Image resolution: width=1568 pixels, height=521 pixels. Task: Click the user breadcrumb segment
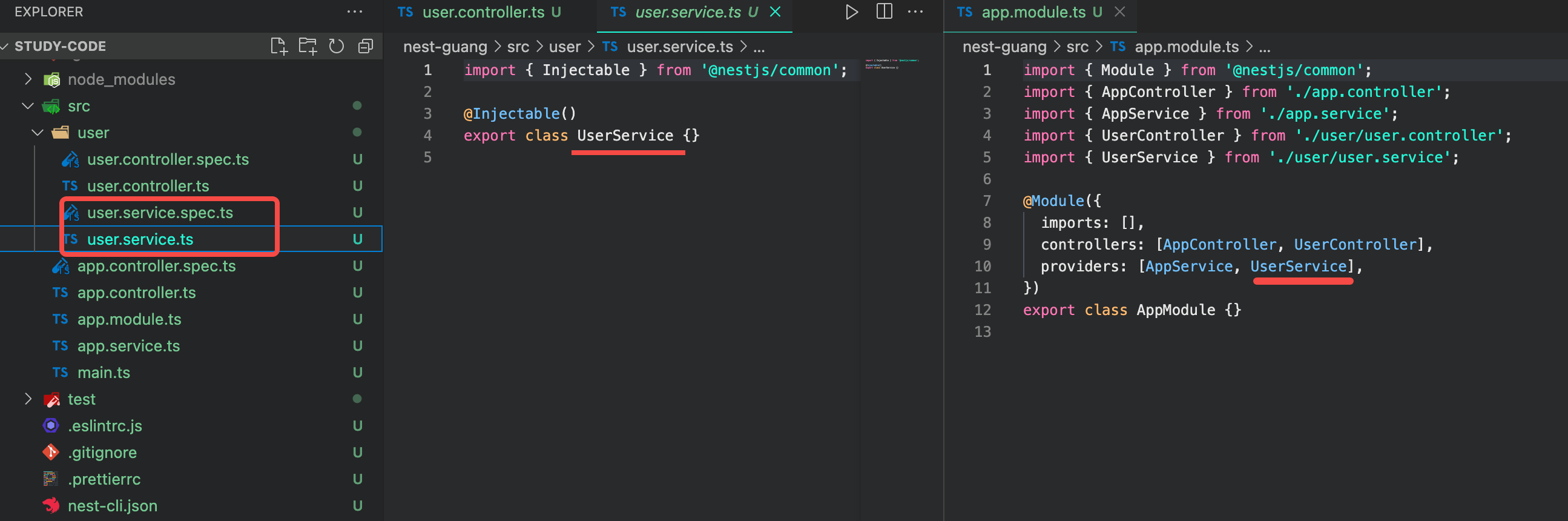(565, 47)
